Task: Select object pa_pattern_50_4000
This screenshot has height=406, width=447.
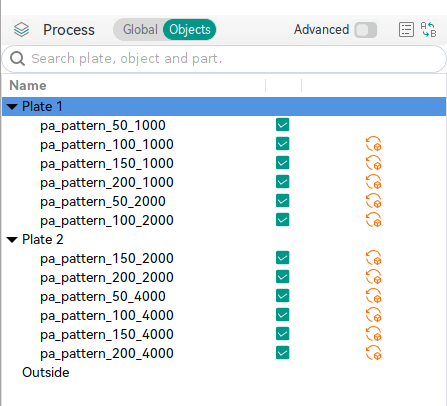Action: pyautogui.click(x=103, y=297)
